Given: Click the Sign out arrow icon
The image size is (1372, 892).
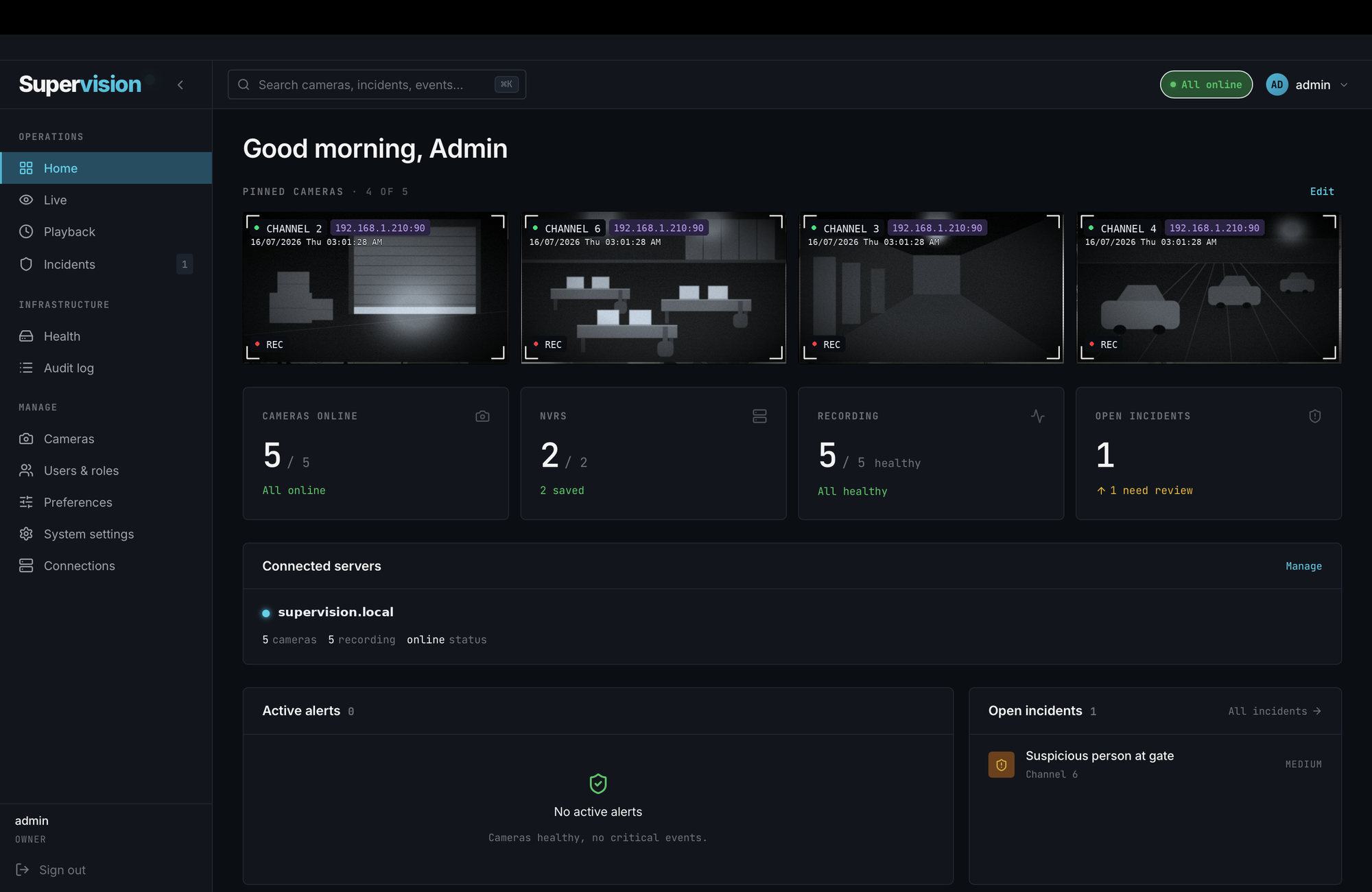Looking at the screenshot, I should click(23, 869).
